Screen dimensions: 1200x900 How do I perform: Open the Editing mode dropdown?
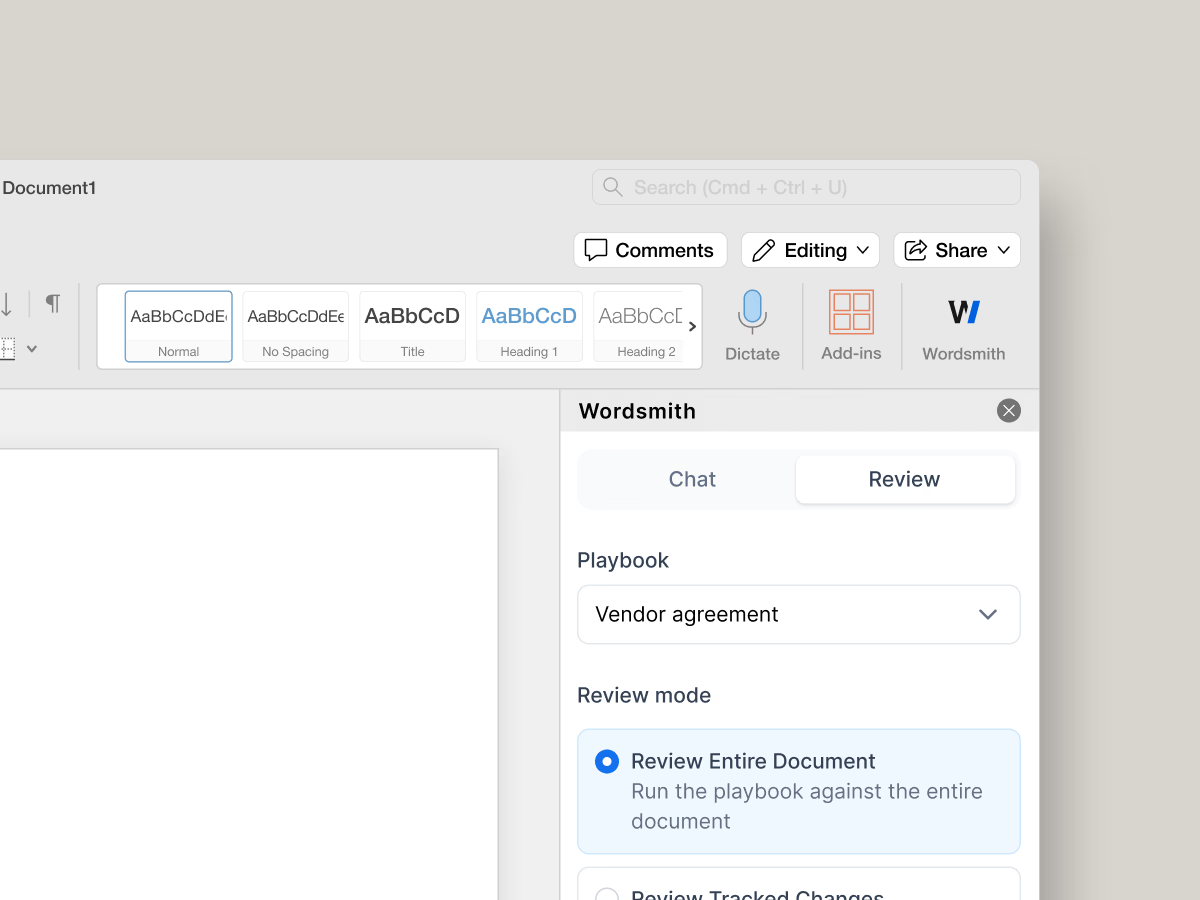pyautogui.click(x=810, y=250)
